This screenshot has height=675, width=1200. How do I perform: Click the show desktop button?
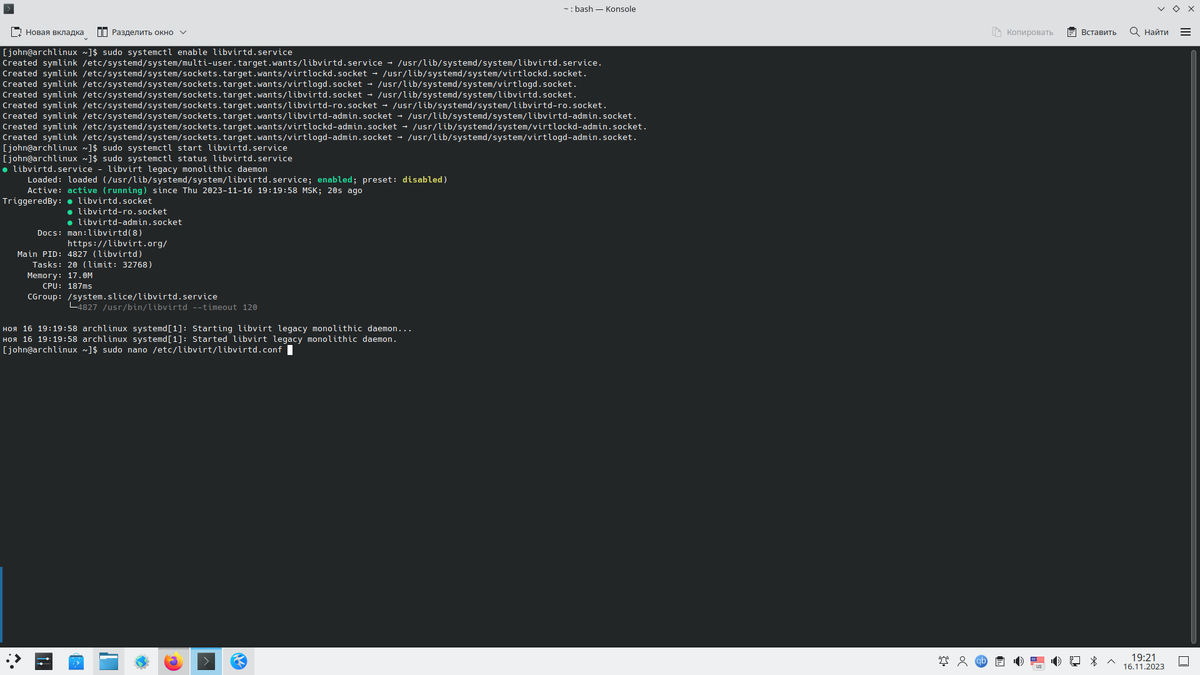[1183, 661]
